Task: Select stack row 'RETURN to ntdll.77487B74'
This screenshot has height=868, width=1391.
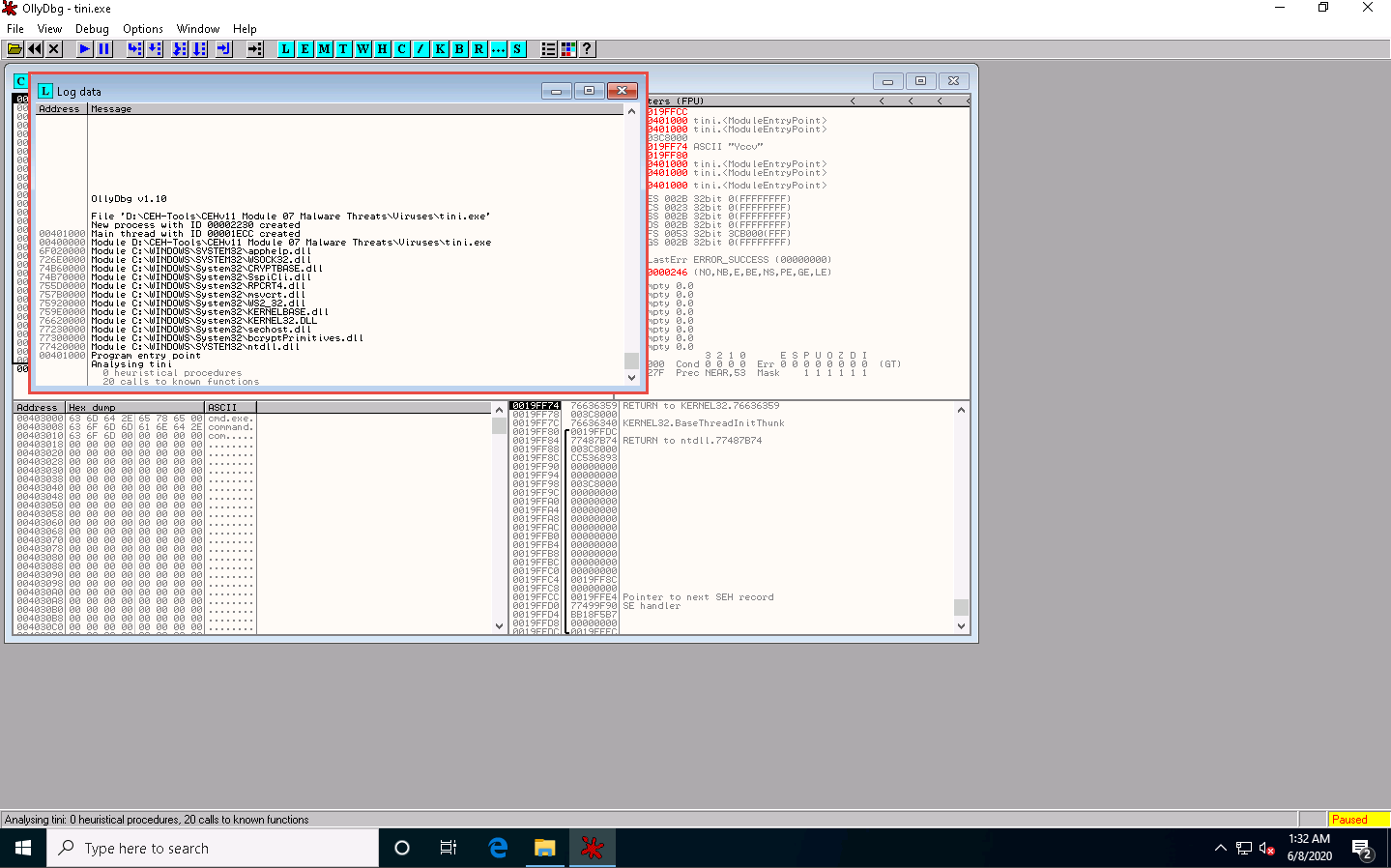Action: tap(692, 441)
